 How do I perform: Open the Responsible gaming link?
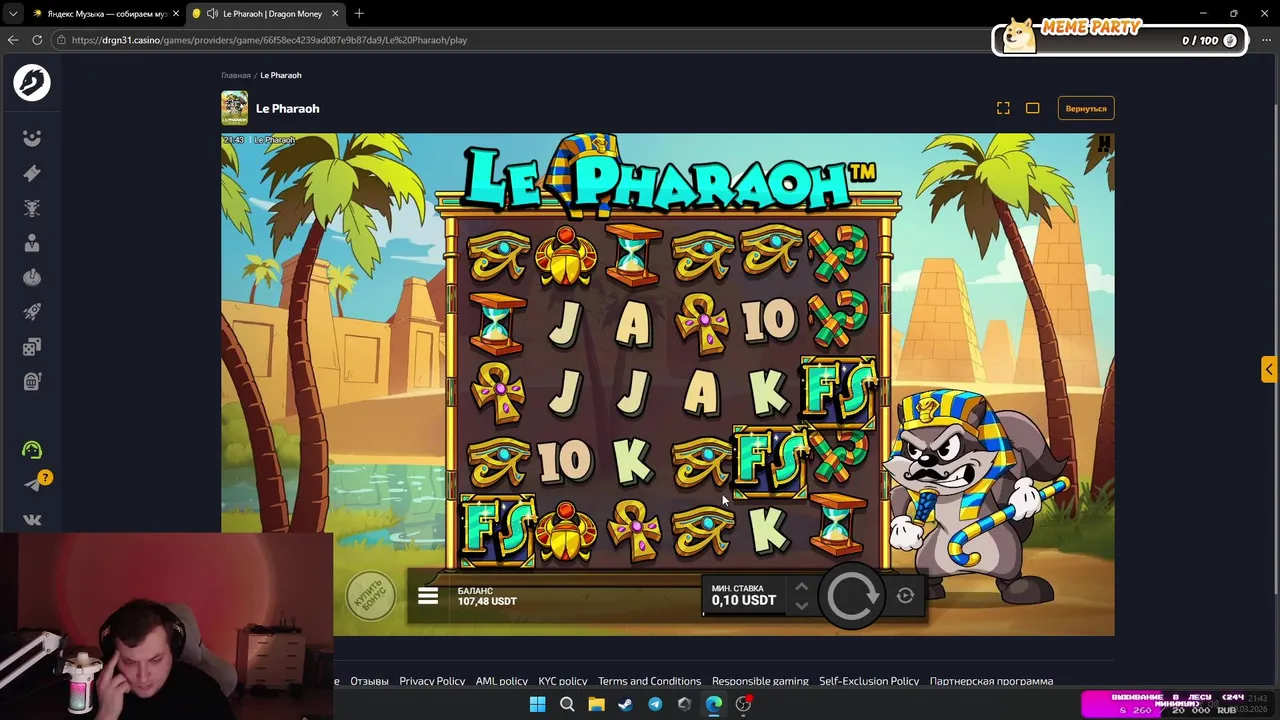click(760, 681)
